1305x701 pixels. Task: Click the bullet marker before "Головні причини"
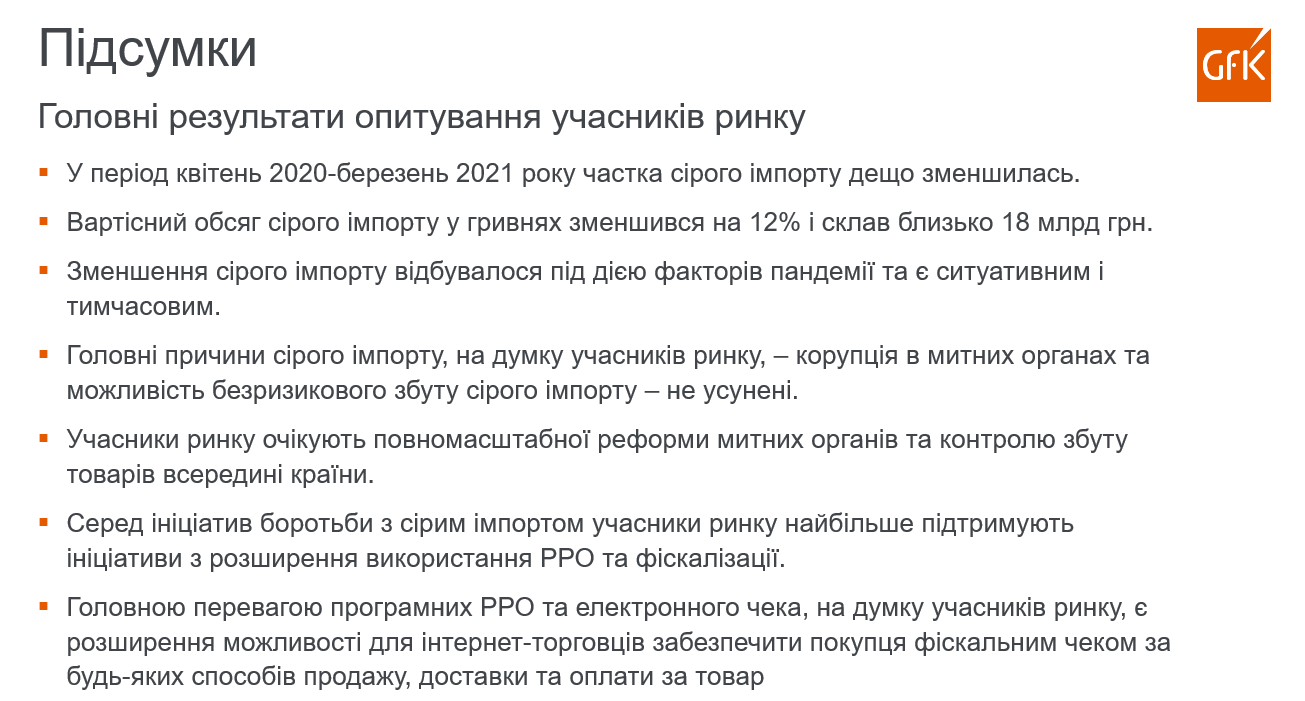click(x=44, y=354)
